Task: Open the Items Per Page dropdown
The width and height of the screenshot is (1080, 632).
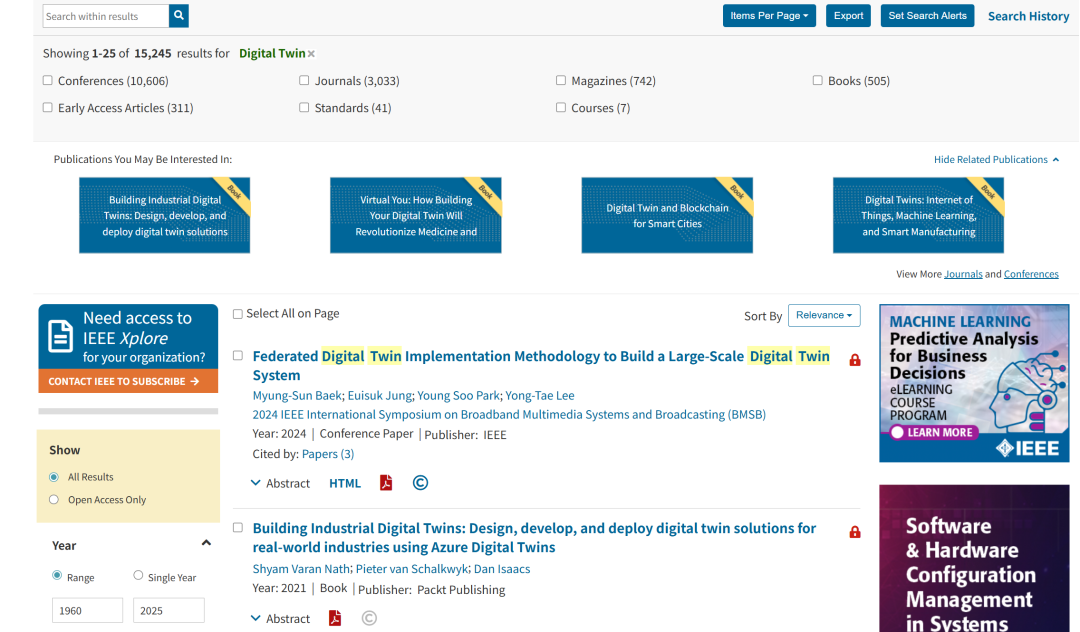Action: [769, 16]
